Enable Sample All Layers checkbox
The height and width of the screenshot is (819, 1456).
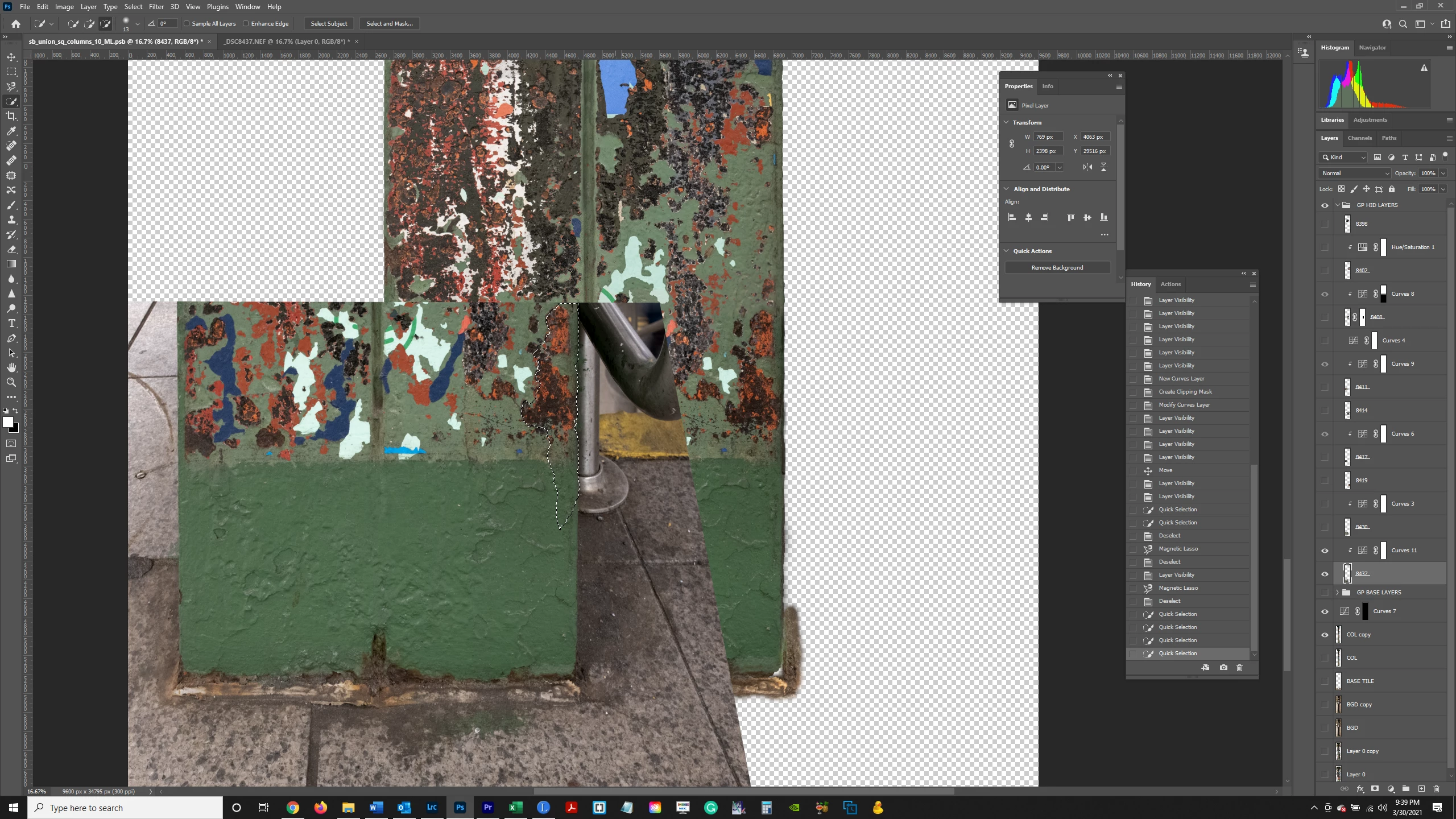point(187,24)
